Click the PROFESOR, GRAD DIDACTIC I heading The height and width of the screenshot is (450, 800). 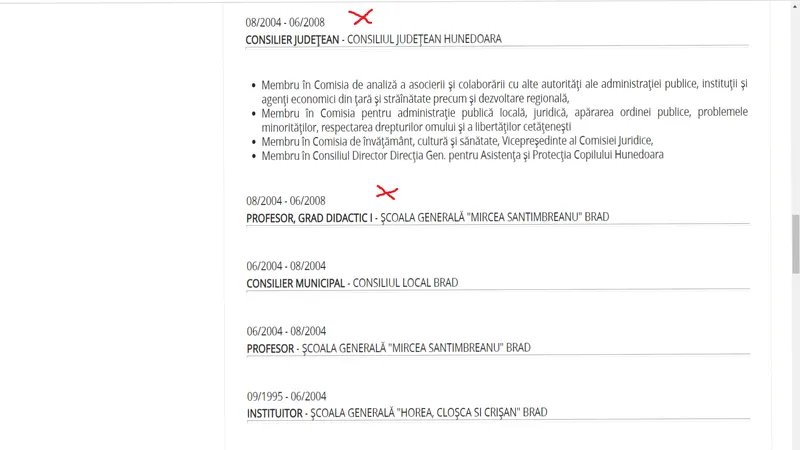pos(309,217)
